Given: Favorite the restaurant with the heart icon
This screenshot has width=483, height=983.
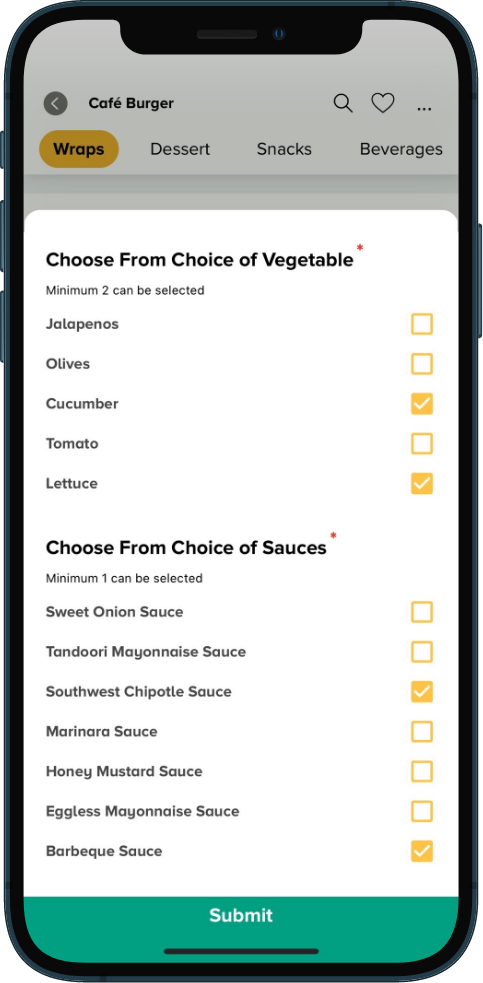Looking at the screenshot, I should click(383, 103).
